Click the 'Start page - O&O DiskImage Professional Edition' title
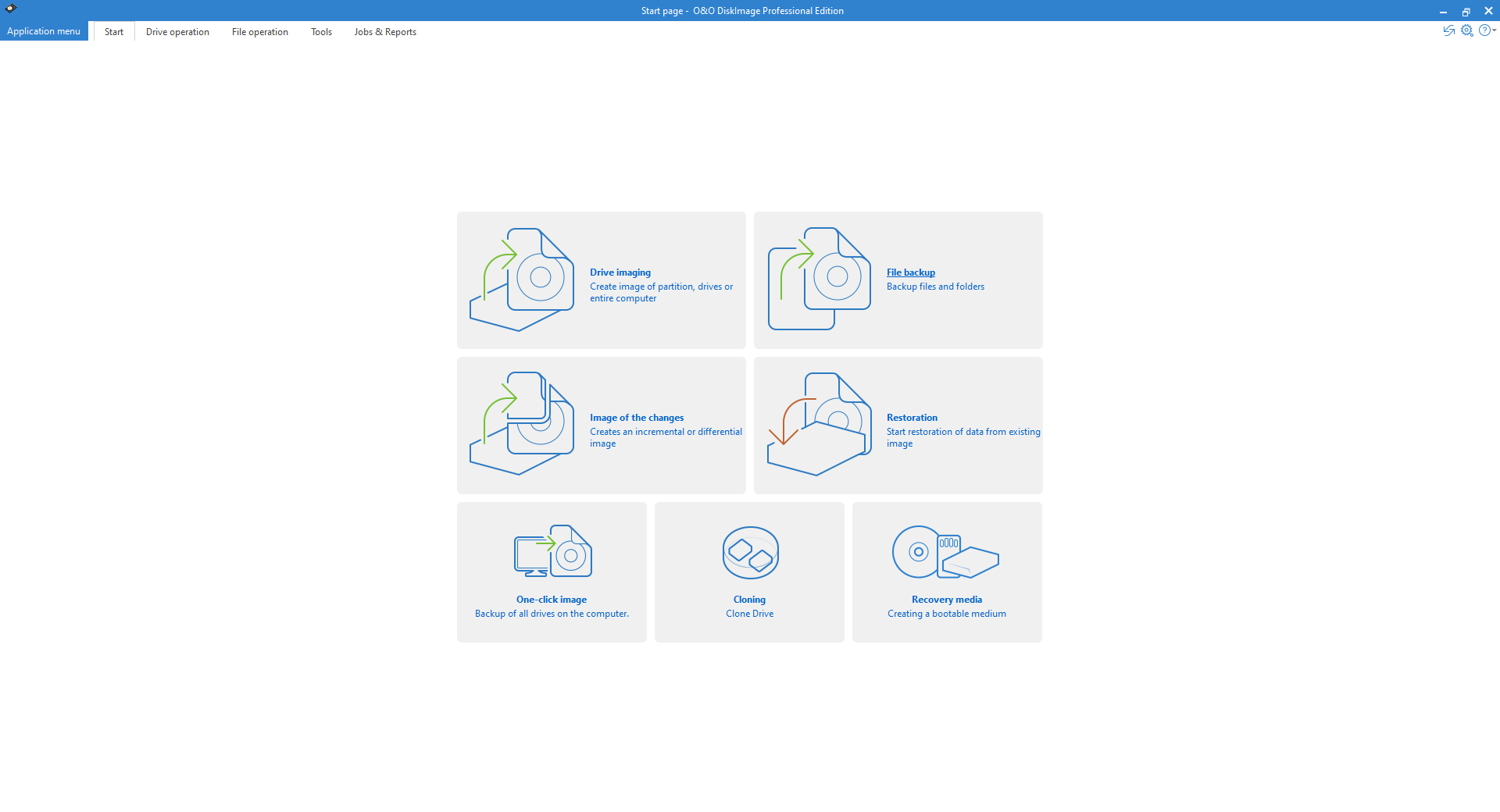 coord(742,11)
